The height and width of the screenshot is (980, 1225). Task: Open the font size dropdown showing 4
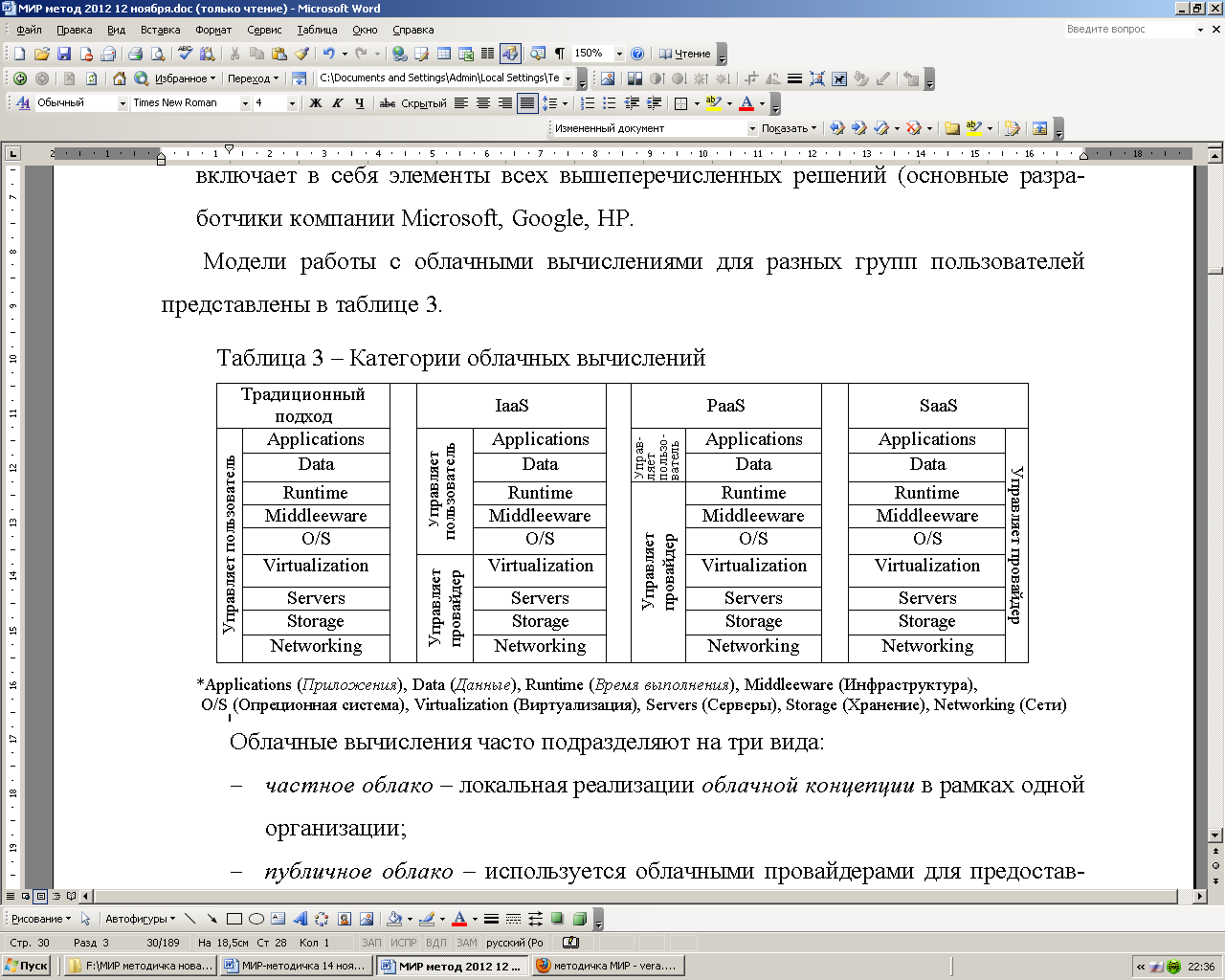click(291, 102)
